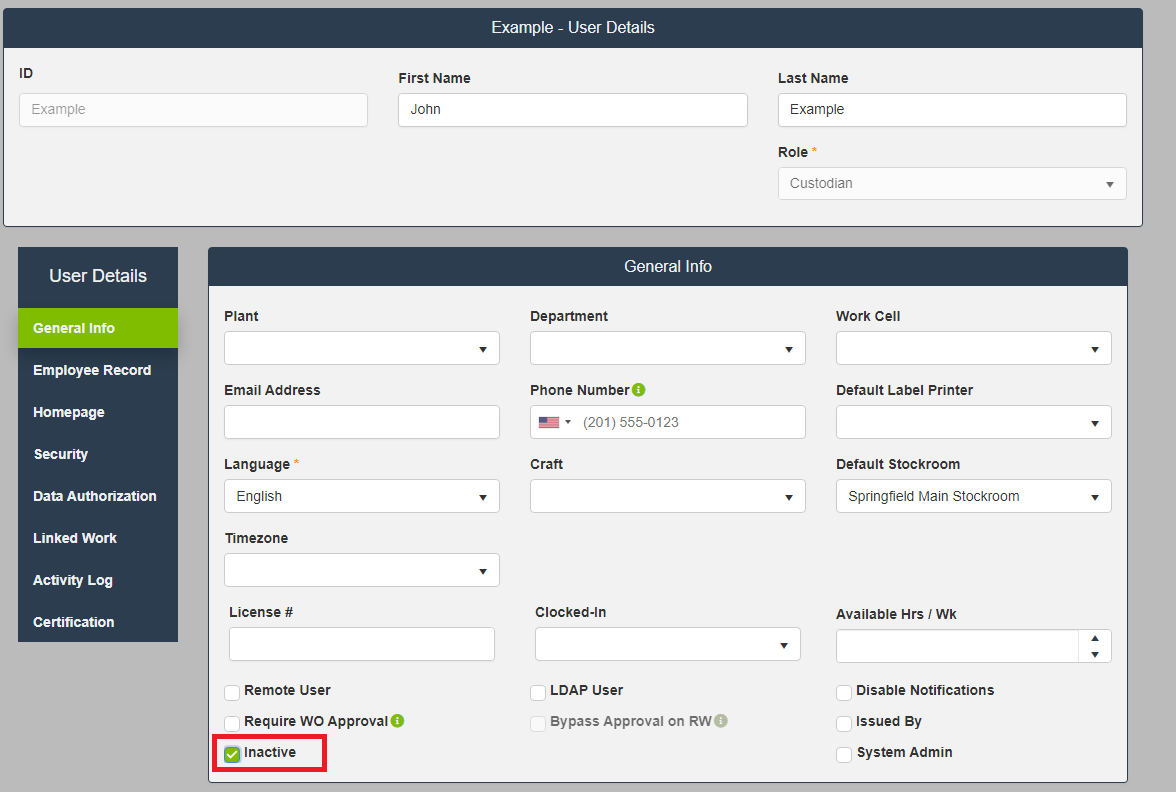Click the Require WO Approval info icon
Viewport: 1176px width, 792px height.
click(397, 721)
